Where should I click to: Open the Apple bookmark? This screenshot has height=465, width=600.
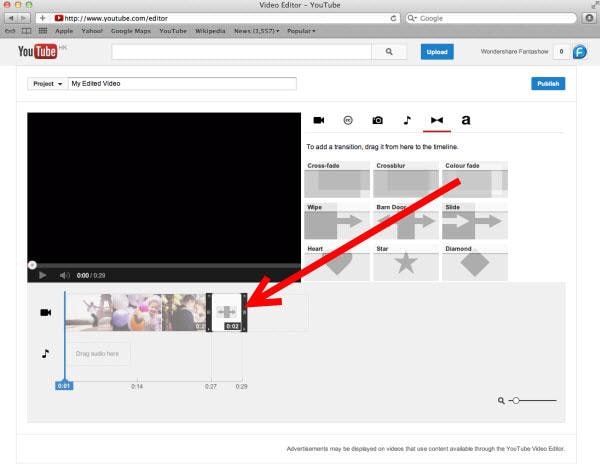coord(64,31)
